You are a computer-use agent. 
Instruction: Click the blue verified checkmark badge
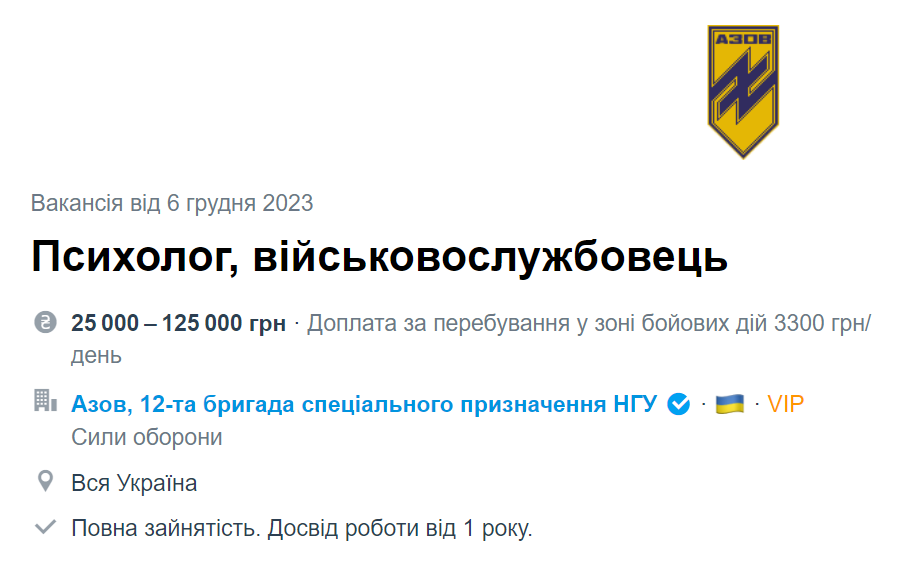click(679, 404)
